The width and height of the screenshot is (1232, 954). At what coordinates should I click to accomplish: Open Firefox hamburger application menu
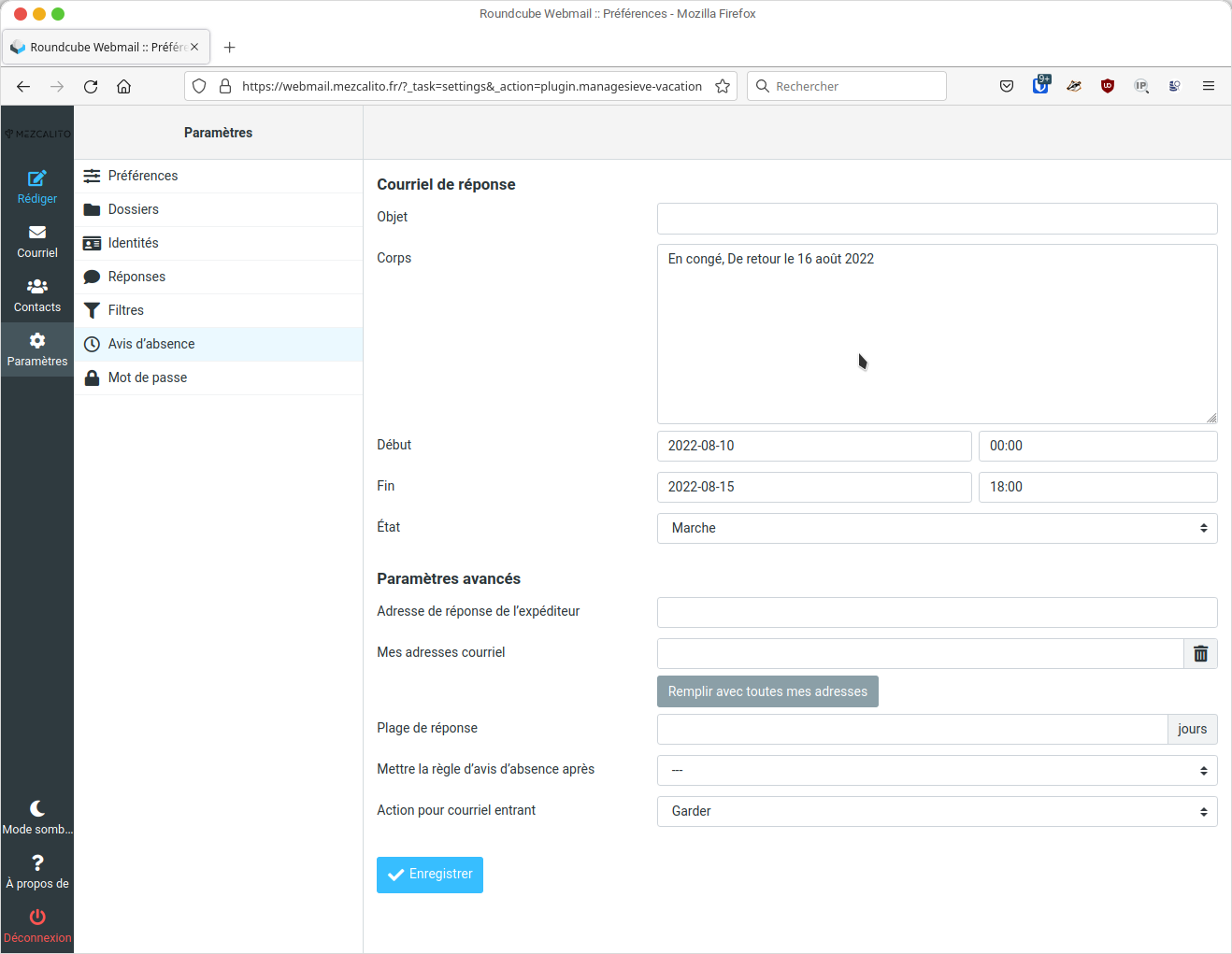1209,86
